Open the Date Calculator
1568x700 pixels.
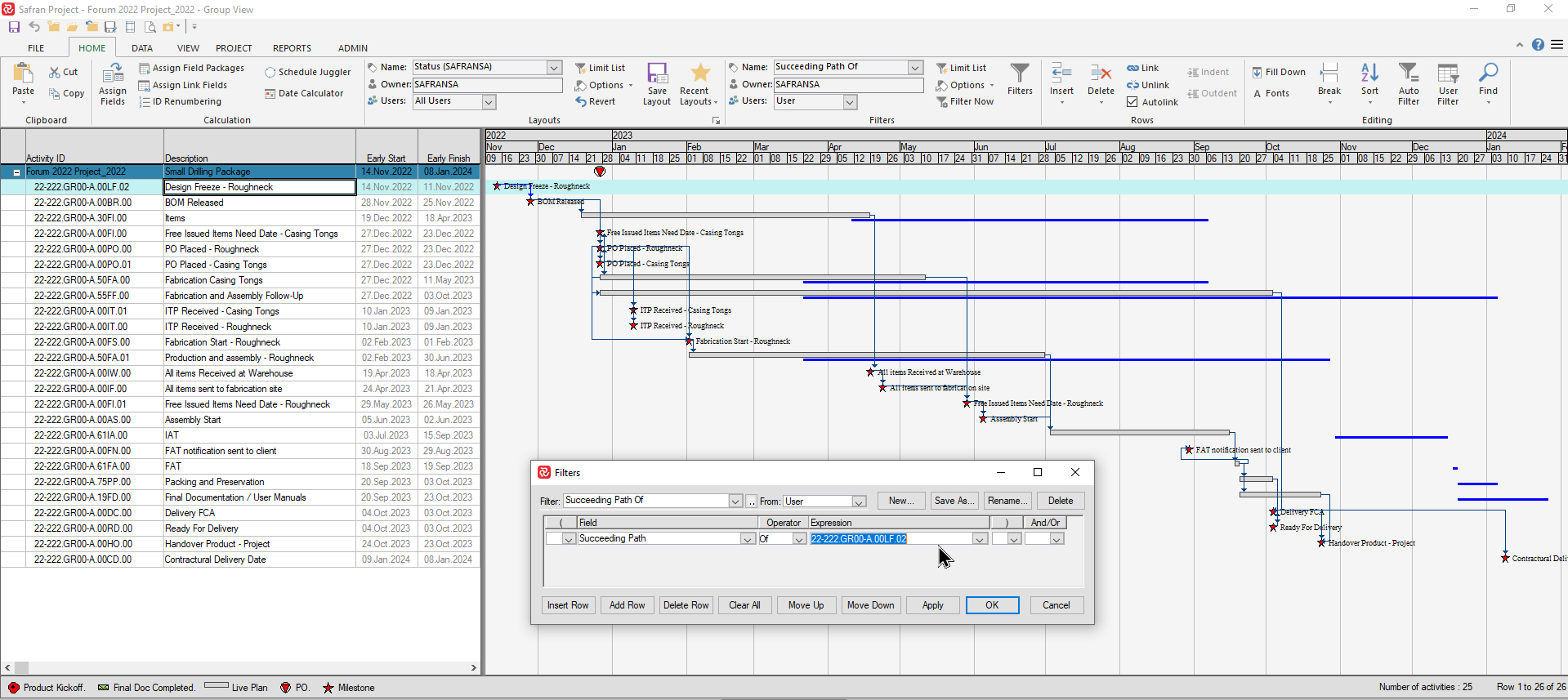[x=304, y=93]
